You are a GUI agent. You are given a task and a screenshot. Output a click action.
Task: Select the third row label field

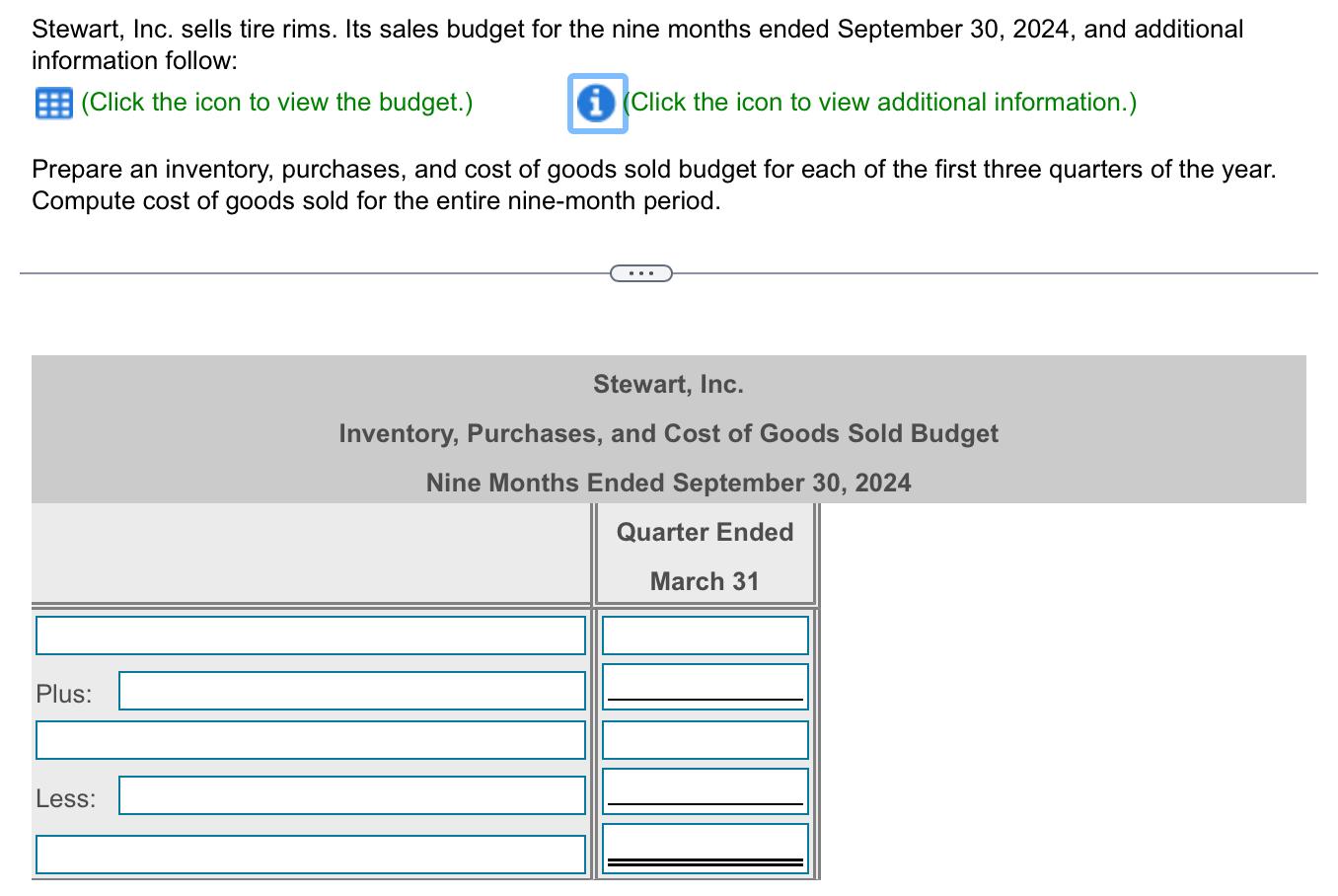pos(310,740)
